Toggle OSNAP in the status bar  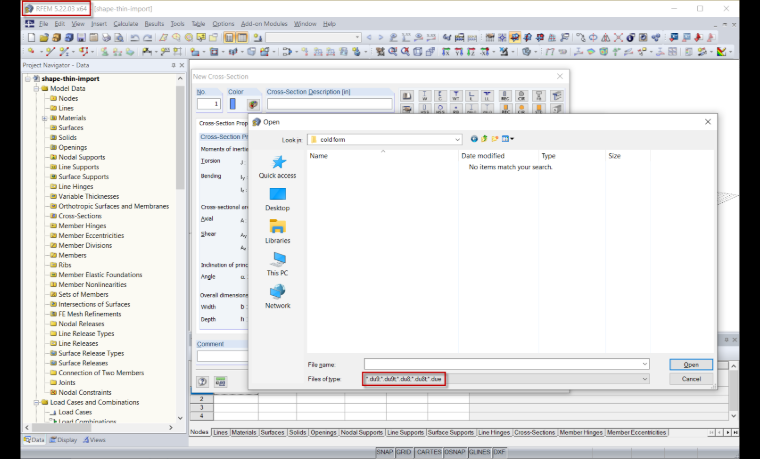click(455, 452)
